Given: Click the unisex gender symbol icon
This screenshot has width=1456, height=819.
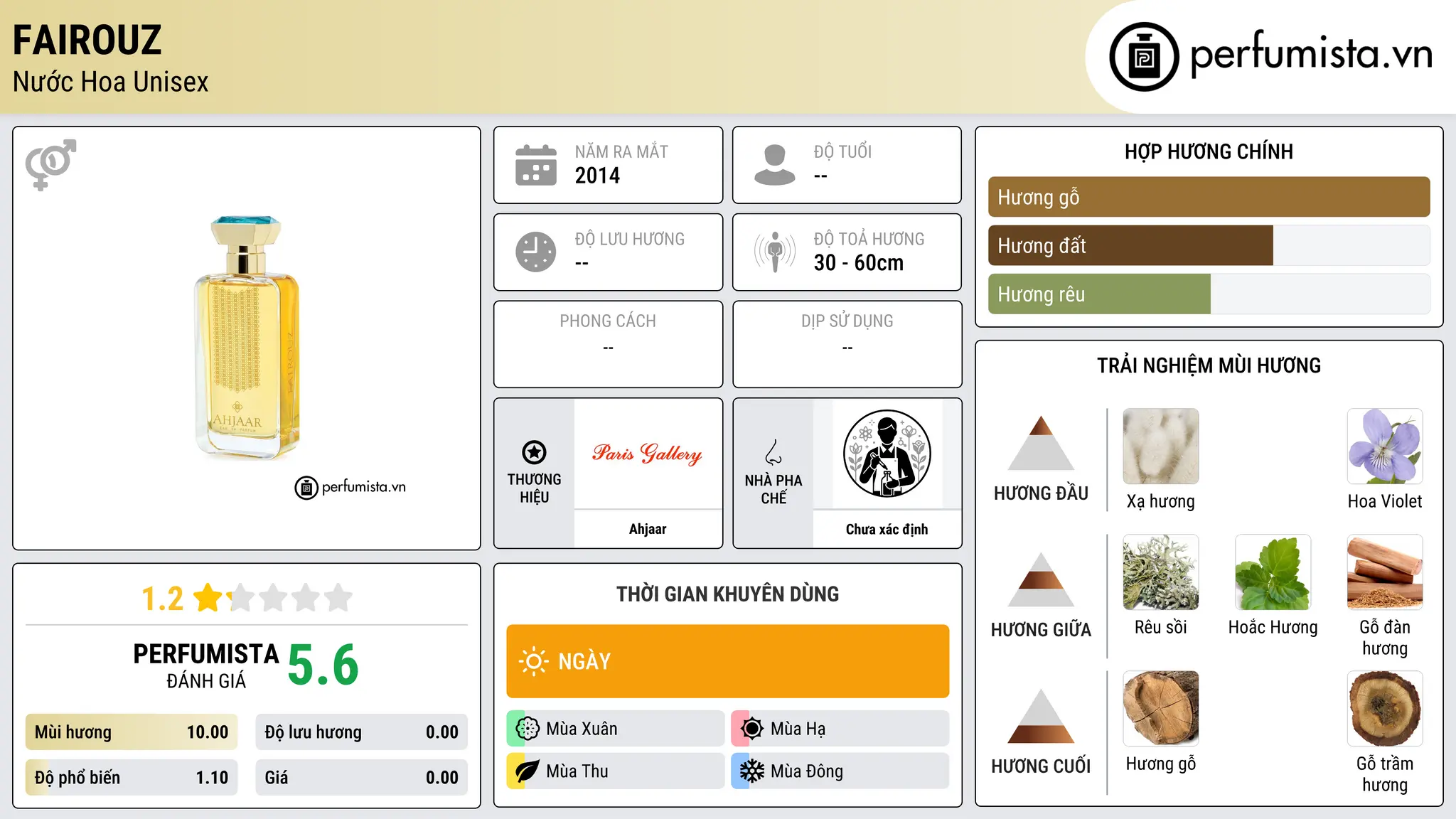Looking at the screenshot, I should click(50, 164).
